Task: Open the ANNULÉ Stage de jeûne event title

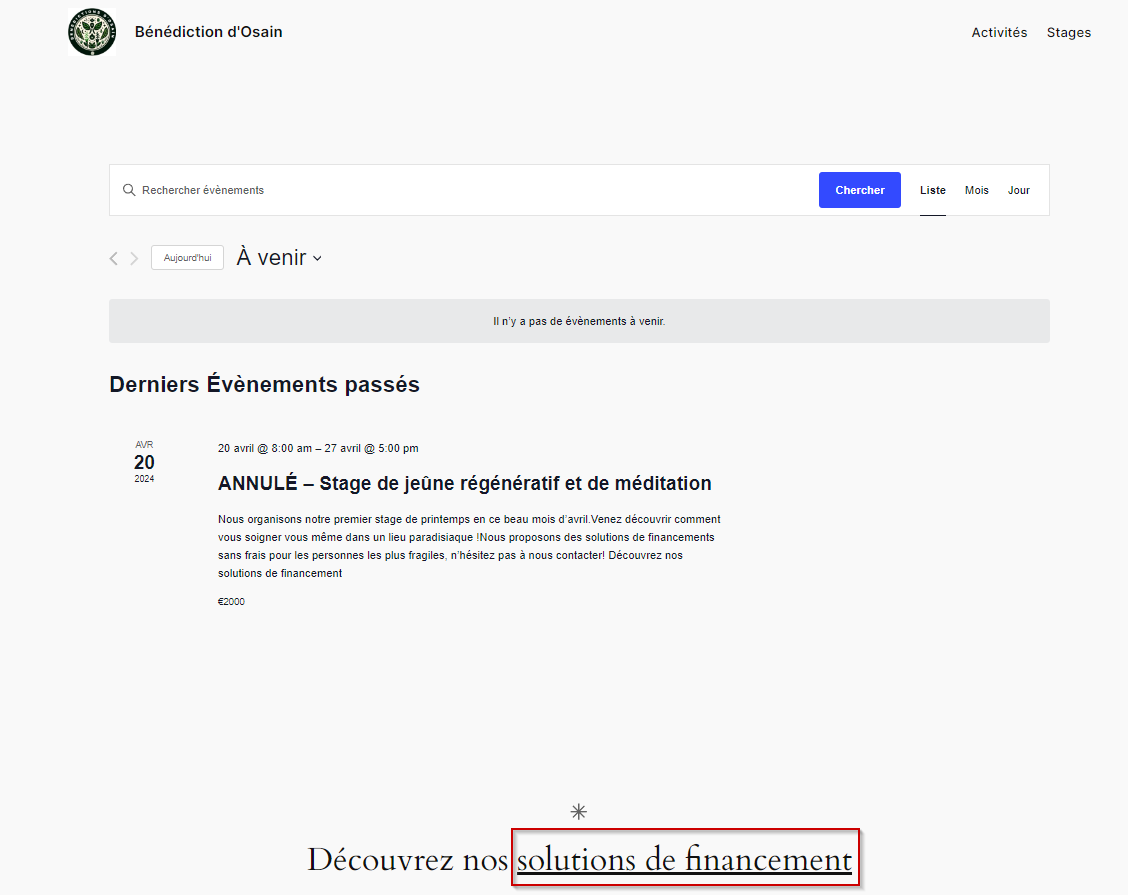Action: [464, 484]
